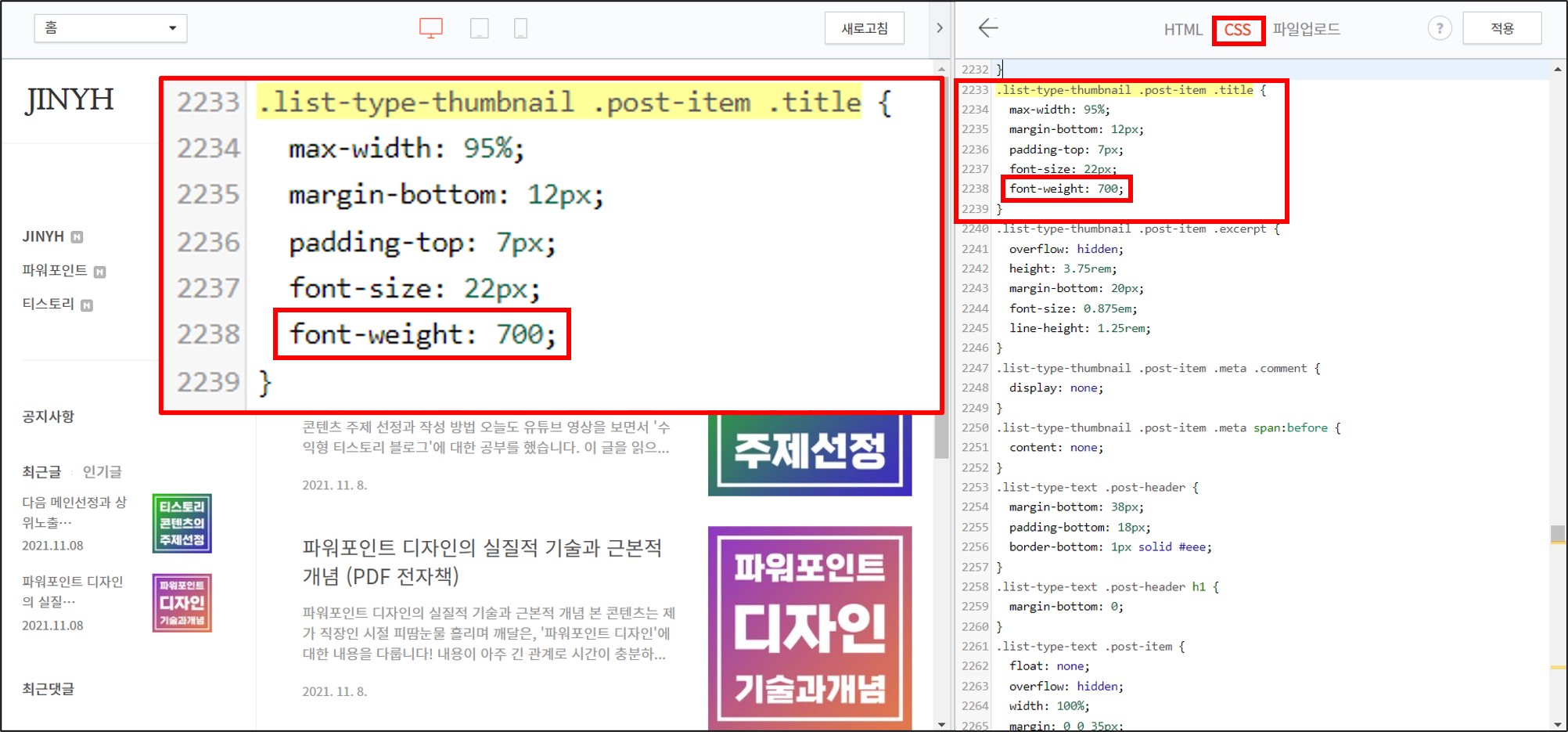Open post title 파워포인트 디자인의 실질적 기술과 근본적 개념

click(x=483, y=562)
